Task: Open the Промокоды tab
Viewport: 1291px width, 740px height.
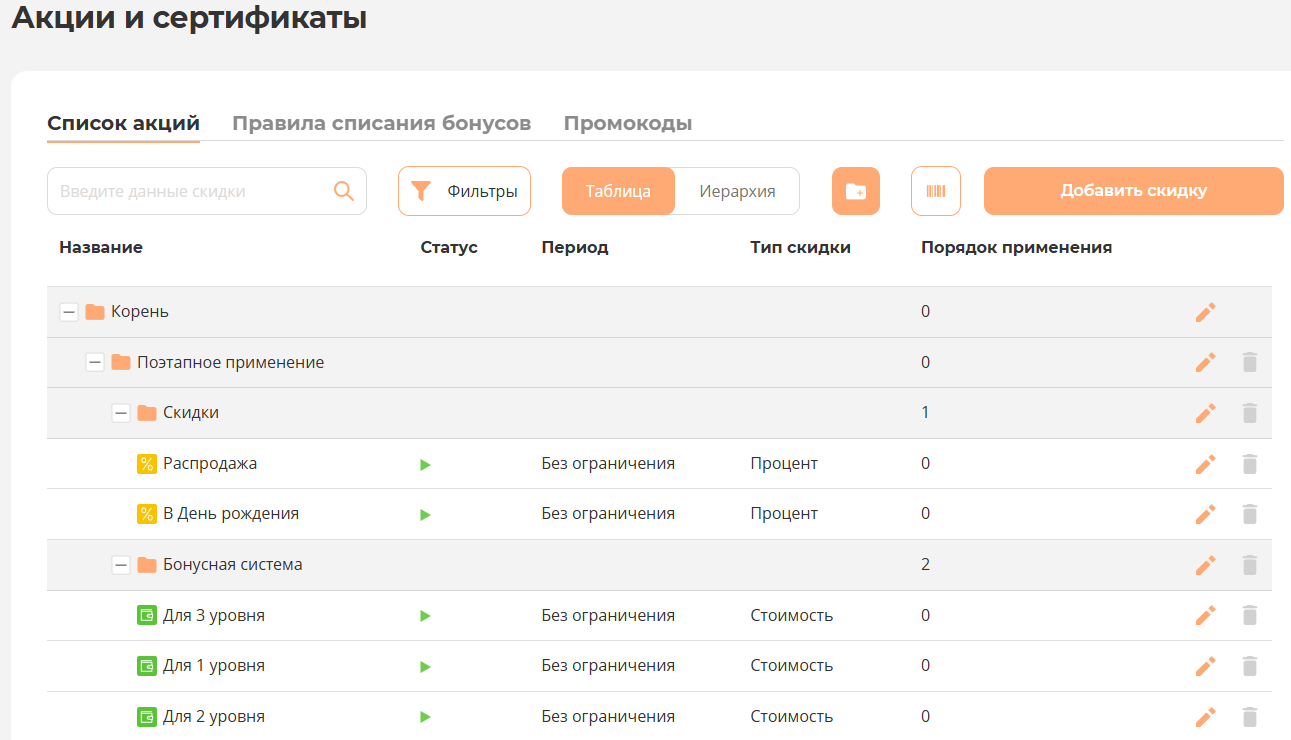Action: pyautogui.click(x=627, y=124)
